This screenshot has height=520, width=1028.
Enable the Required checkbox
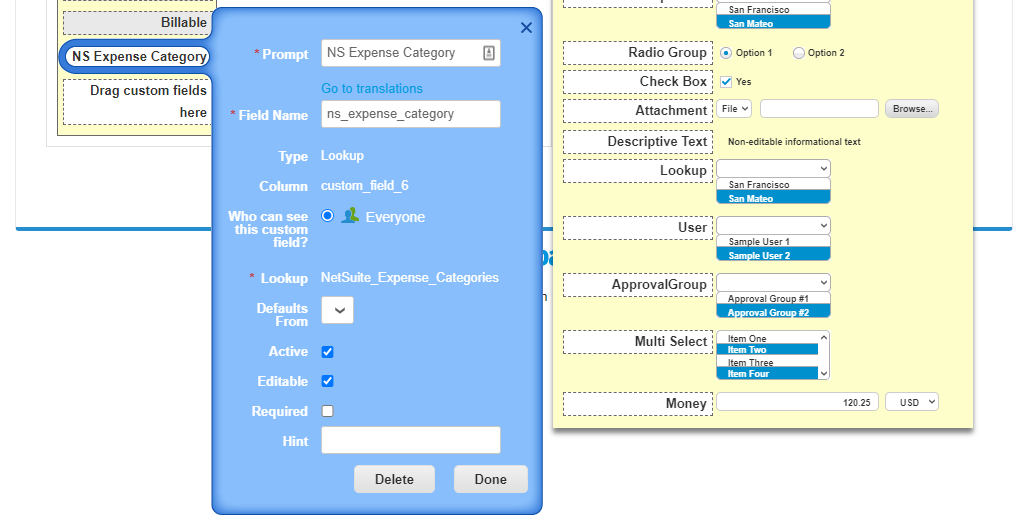pos(328,411)
